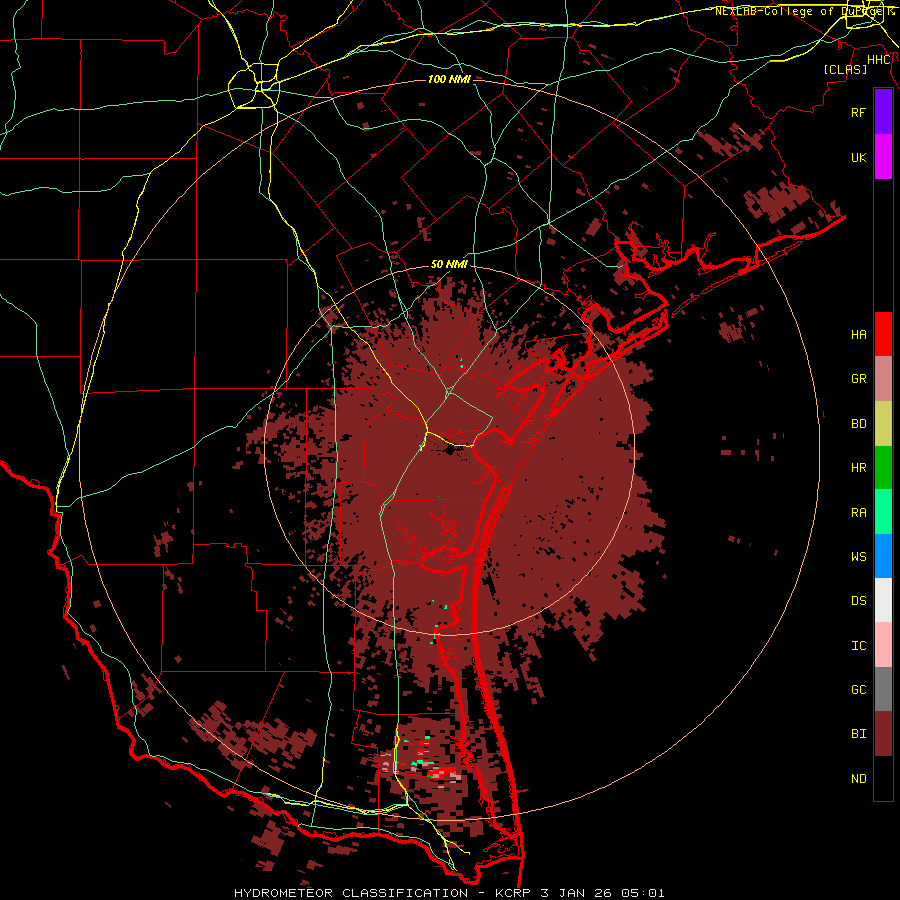Click the RF legend label
The height and width of the screenshot is (900, 900).
click(x=858, y=112)
